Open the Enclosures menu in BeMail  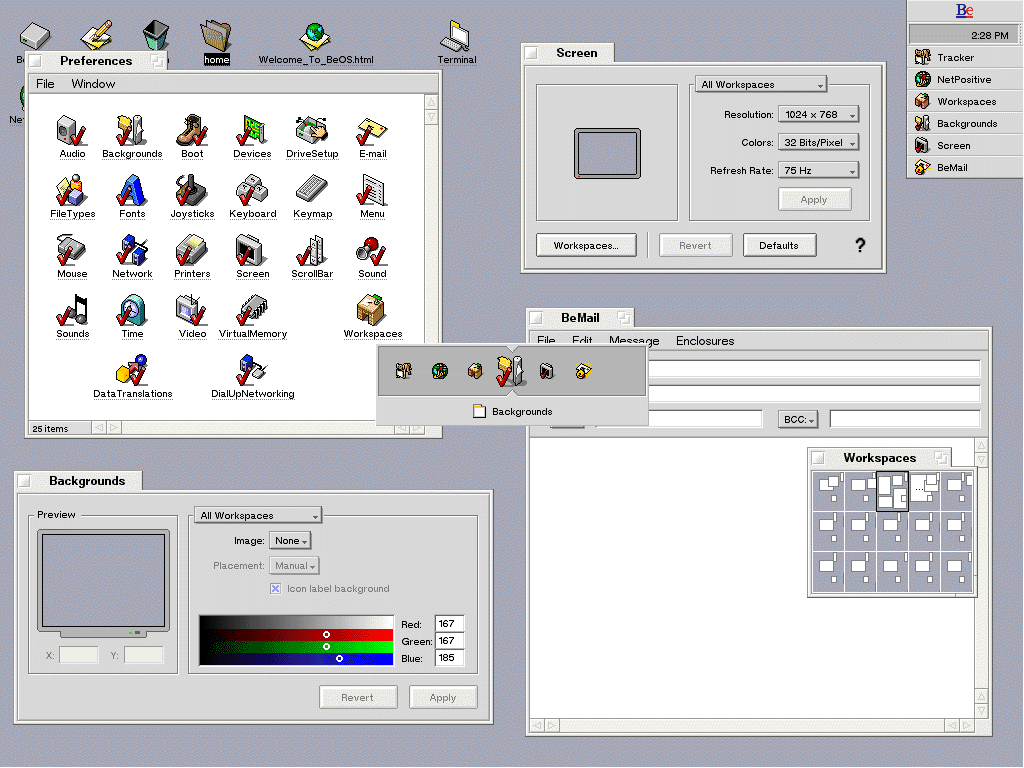(x=705, y=341)
